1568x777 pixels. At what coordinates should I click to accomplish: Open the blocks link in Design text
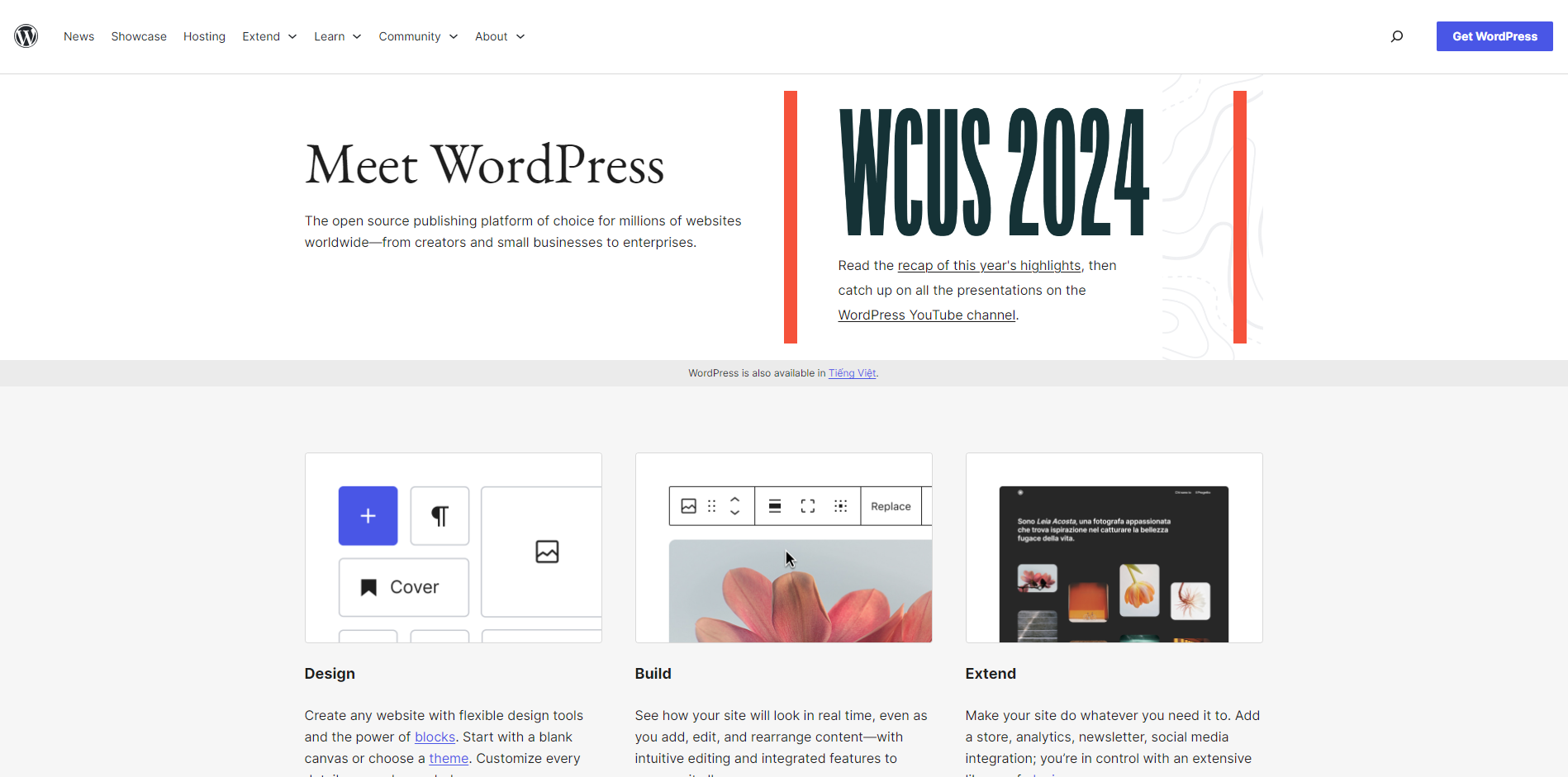coord(435,737)
